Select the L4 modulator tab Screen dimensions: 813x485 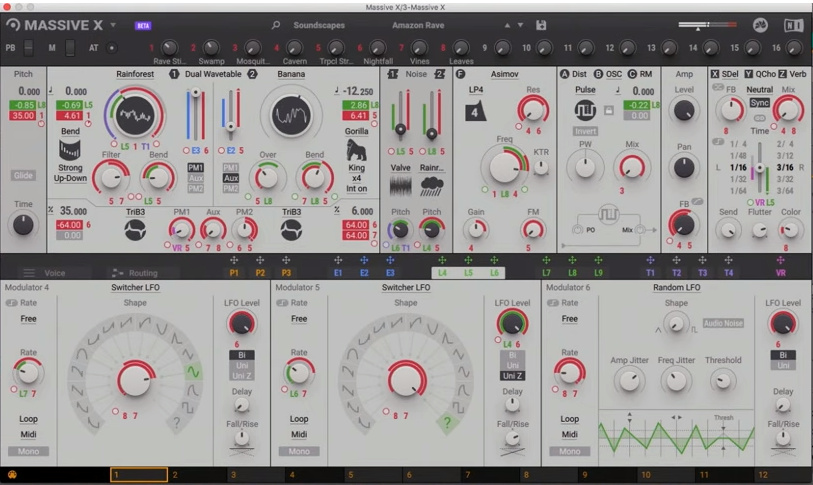(442, 273)
